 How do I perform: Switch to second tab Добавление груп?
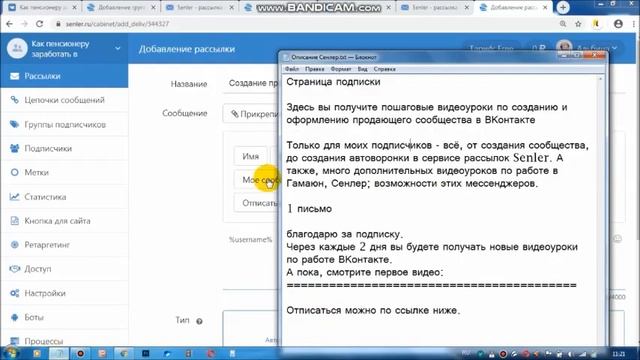[120, 7]
